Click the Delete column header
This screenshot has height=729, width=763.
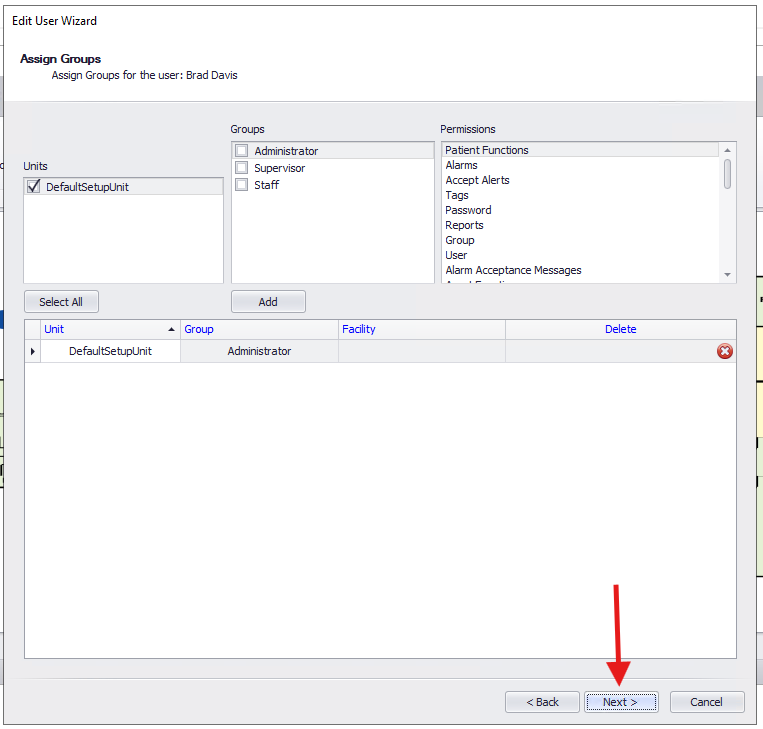pyautogui.click(x=620, y=329)
